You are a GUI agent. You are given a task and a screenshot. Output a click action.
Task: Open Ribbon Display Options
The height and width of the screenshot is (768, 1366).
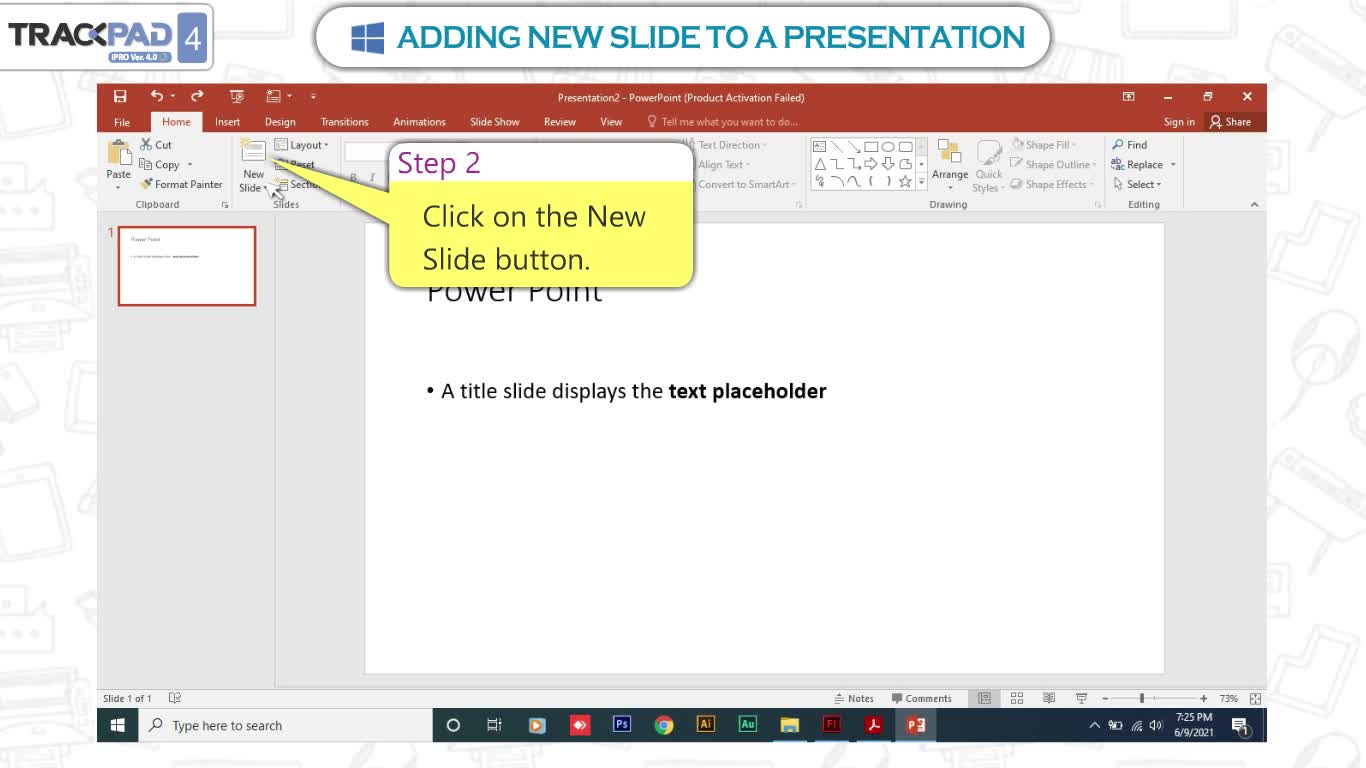click(x=1129, y=97)
